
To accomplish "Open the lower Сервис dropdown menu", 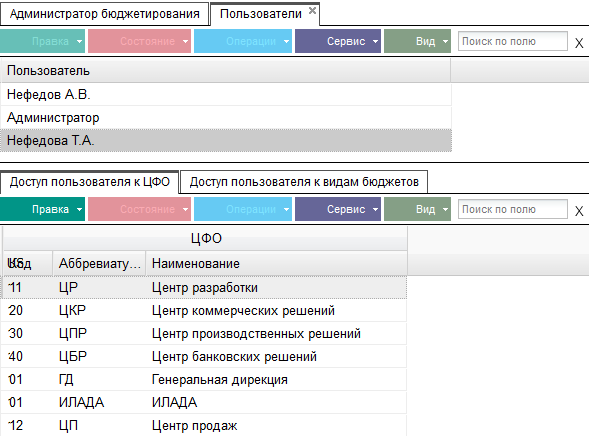I will point(338,209).
